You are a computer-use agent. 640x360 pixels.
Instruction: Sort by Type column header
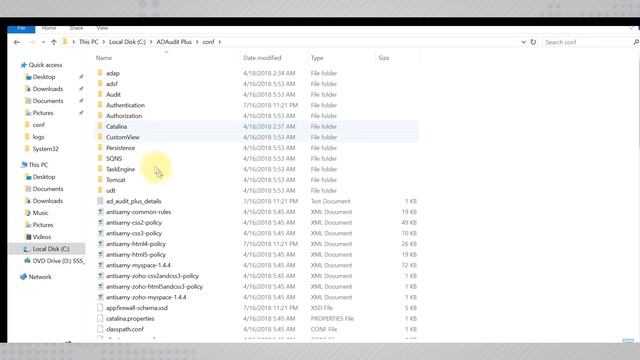point(317,58)
